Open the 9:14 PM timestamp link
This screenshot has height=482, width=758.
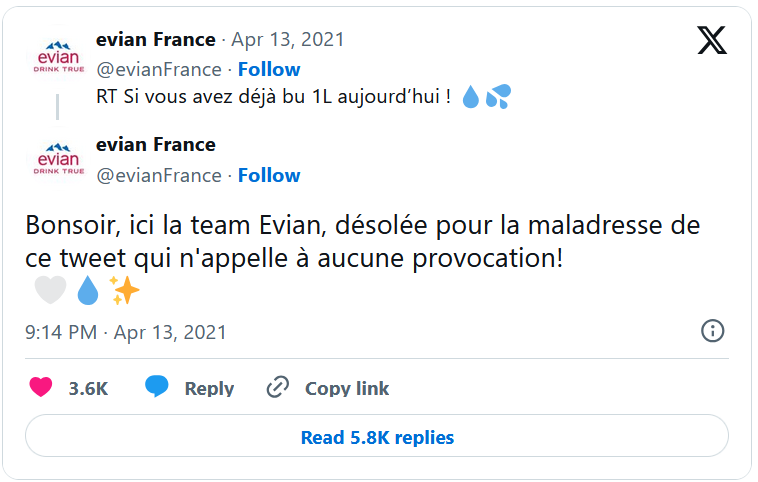[x=126, y=333]
